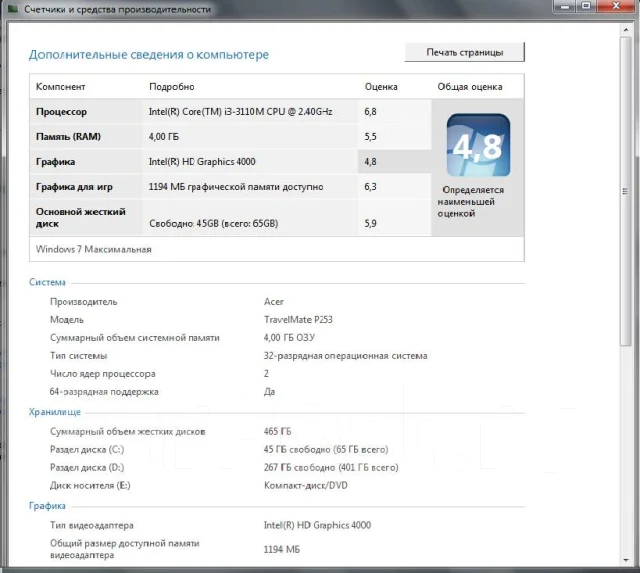640x573 pixels.
Task: Click the Раздел диска (D:) label
Action: (87, 468)
